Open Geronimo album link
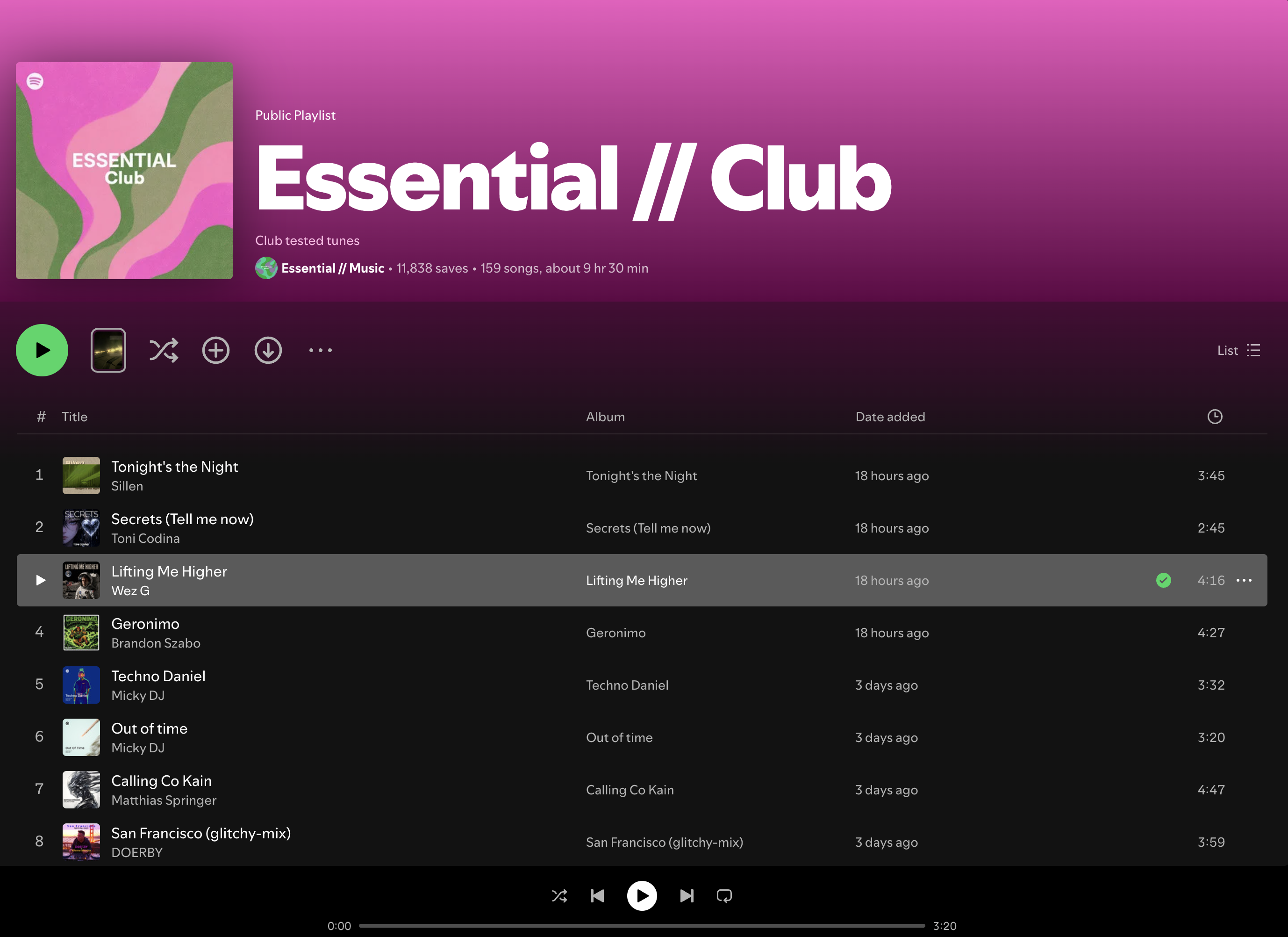 tap(615, 633)
